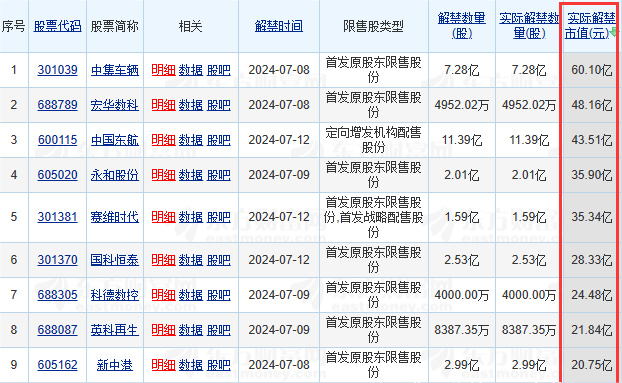Open stock code 301039 link
Viewport: 622px width, 383px height.
[58, 70]
